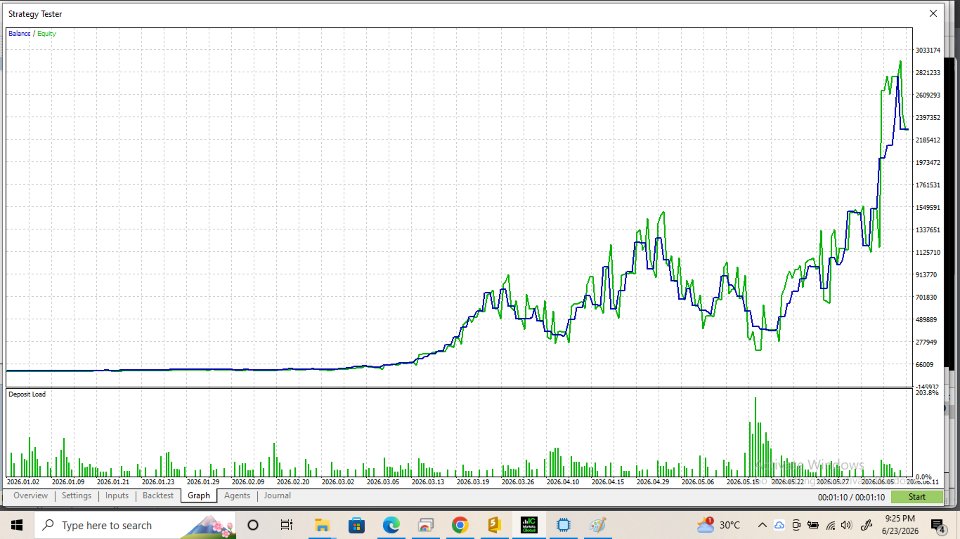
Task: Open Cortana from the taskbar
Action: pos(253,525)
